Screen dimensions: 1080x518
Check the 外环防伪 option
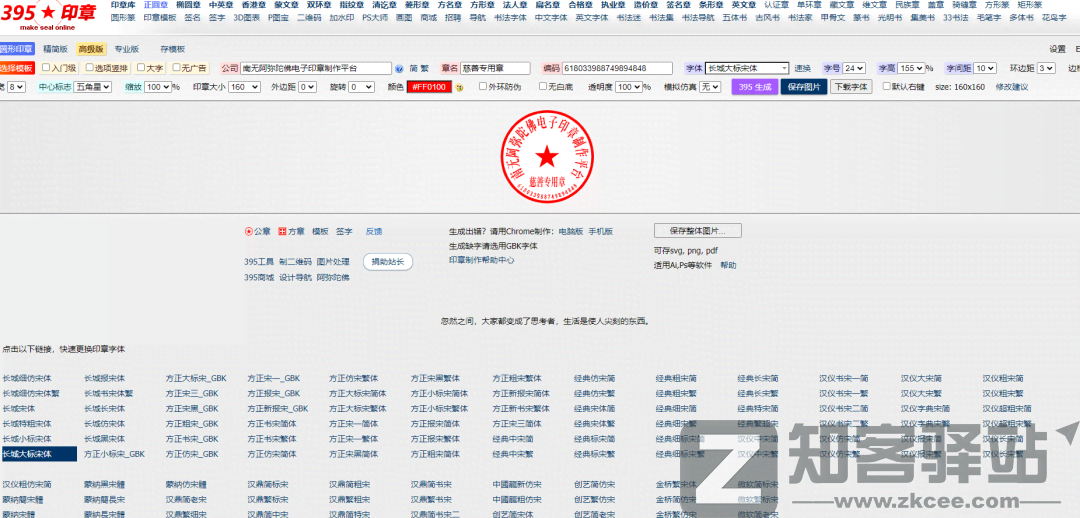coord(482,87)
